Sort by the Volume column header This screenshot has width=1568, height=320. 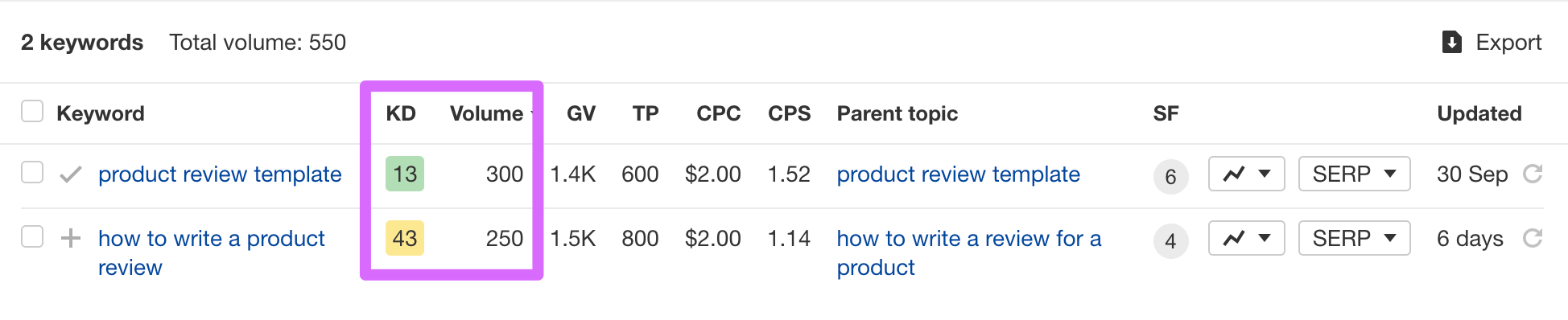pos(487,113)
